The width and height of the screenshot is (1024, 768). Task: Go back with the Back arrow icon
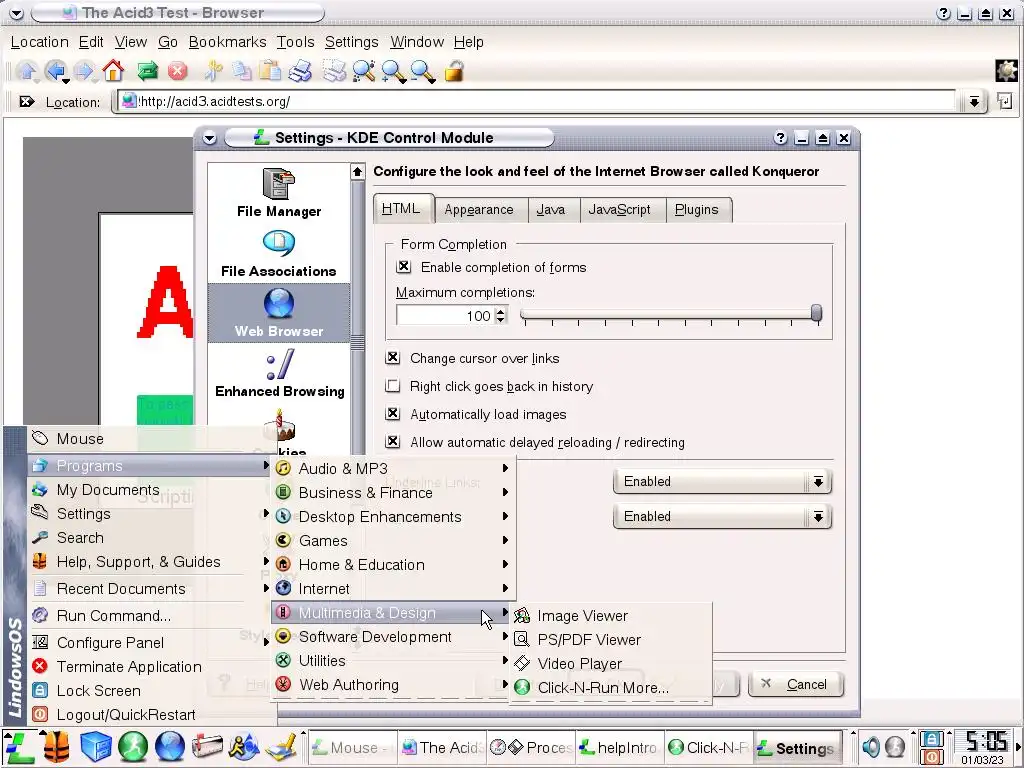tap(56, 71)
